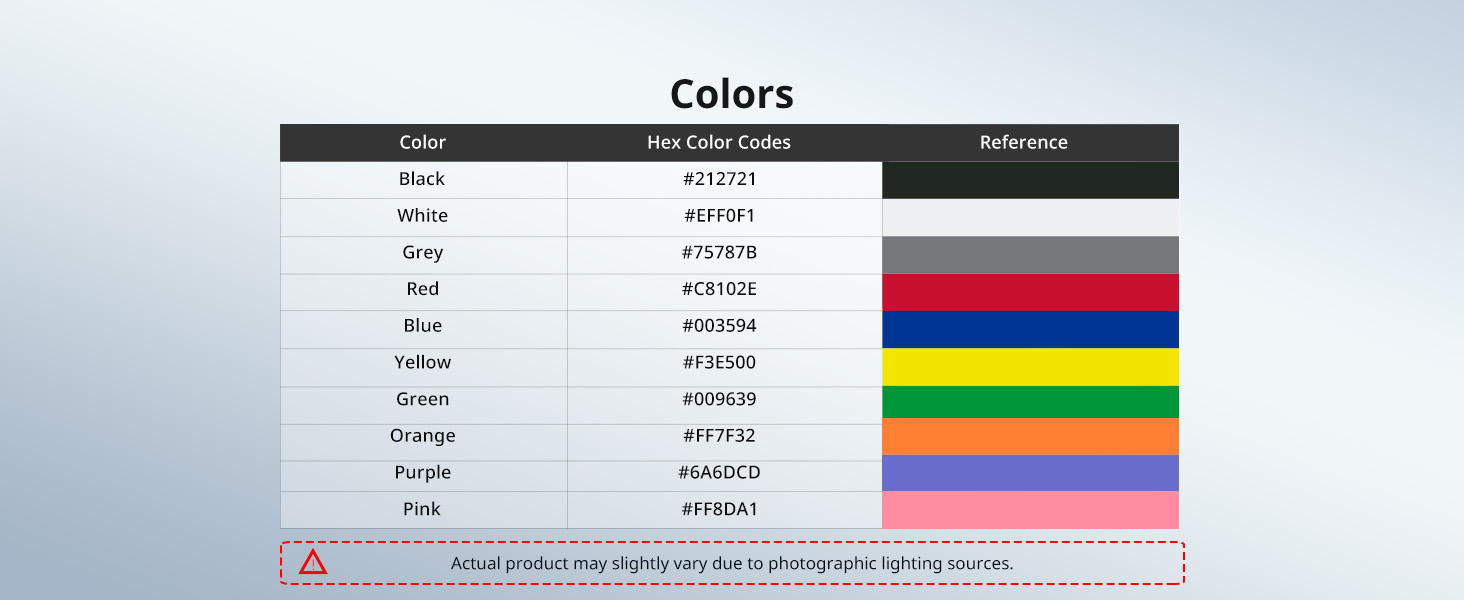Image resolution: width=1464 pixels, height=600 pixels.
Task: Select the #FF7F32 hex code cell
Action: point(719,436)
